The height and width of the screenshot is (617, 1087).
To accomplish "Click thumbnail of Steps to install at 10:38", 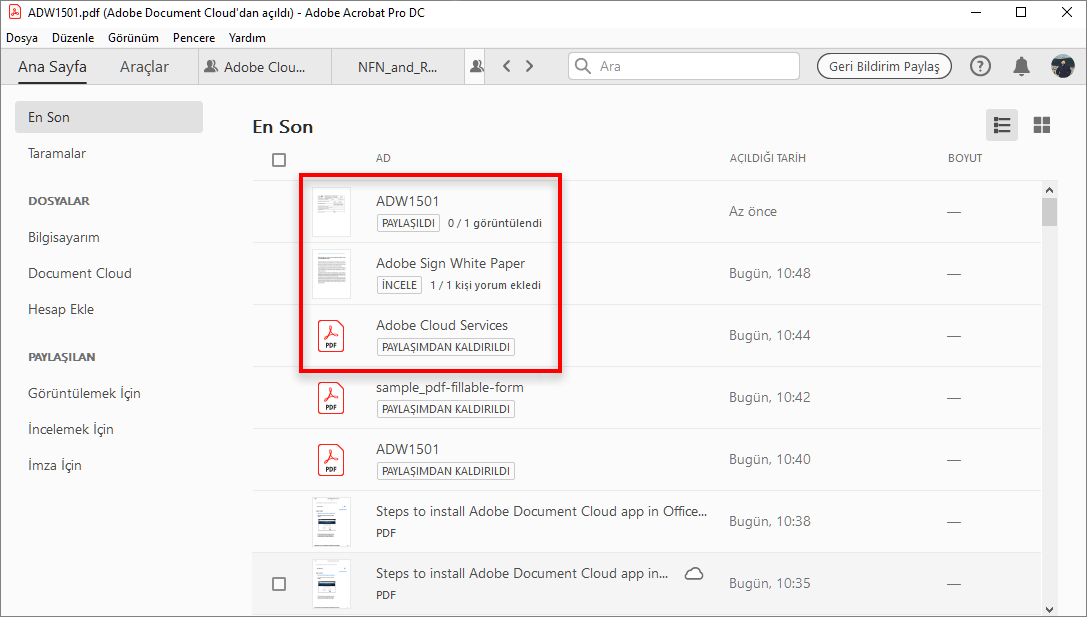I will coord(331,522).
